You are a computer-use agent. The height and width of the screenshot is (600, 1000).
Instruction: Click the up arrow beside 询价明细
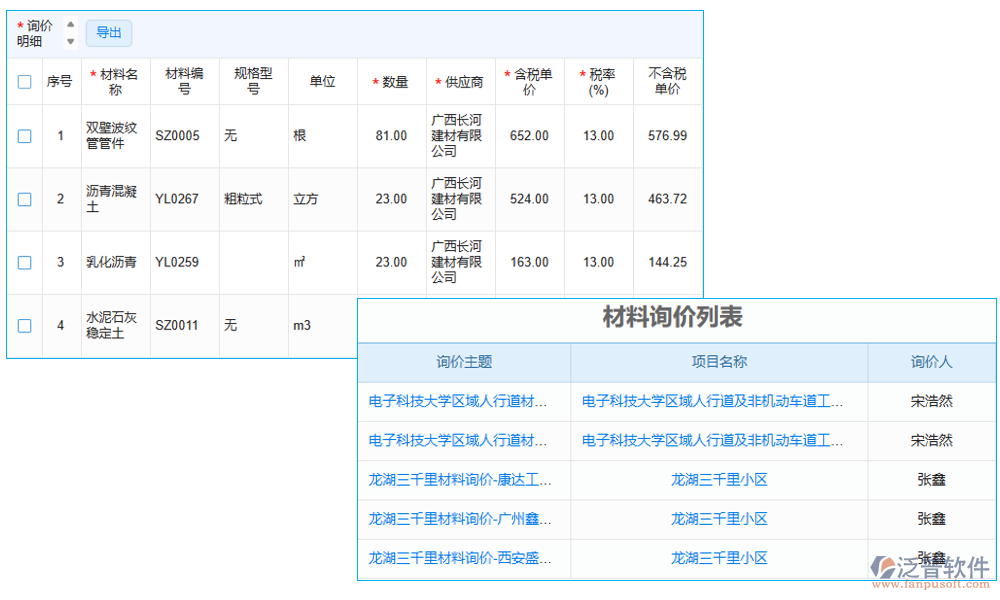point(70,26)
